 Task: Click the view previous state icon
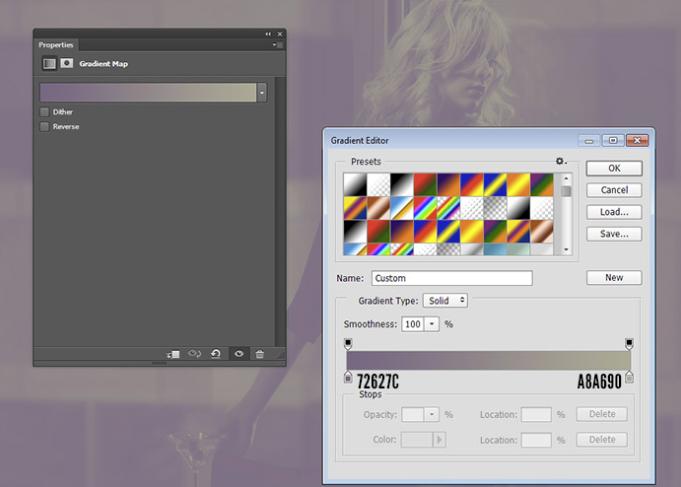point(195,354)
